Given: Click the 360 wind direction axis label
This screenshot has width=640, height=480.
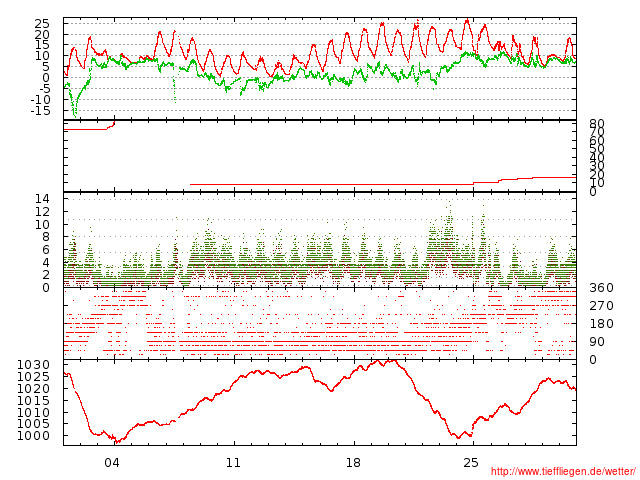Looking at the screenshot, I should point(601,288).
